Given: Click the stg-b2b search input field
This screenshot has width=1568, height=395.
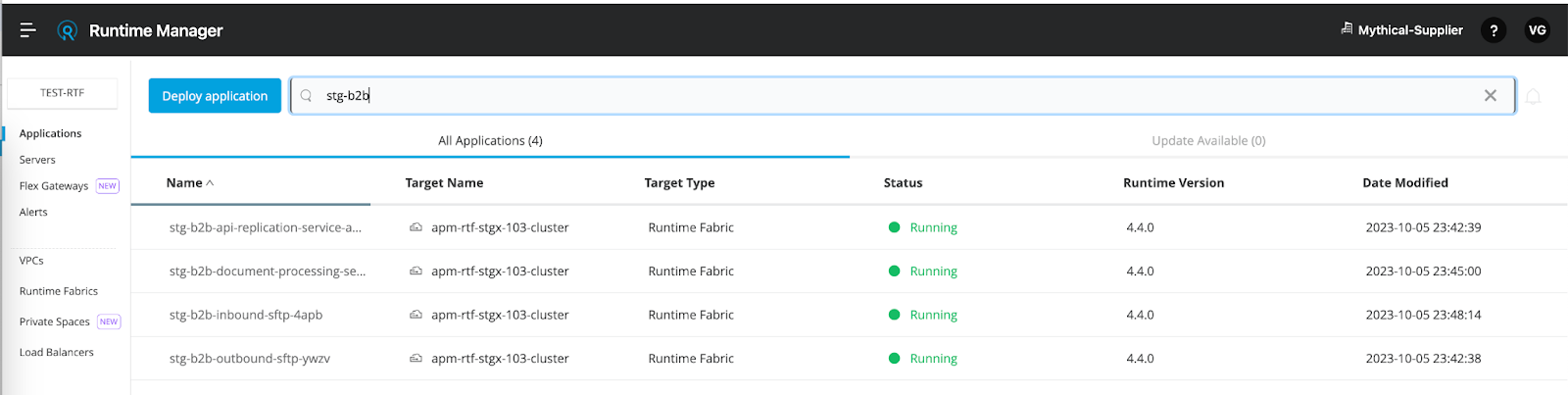Looking at the screenshot, I should (x=882, y=96).
